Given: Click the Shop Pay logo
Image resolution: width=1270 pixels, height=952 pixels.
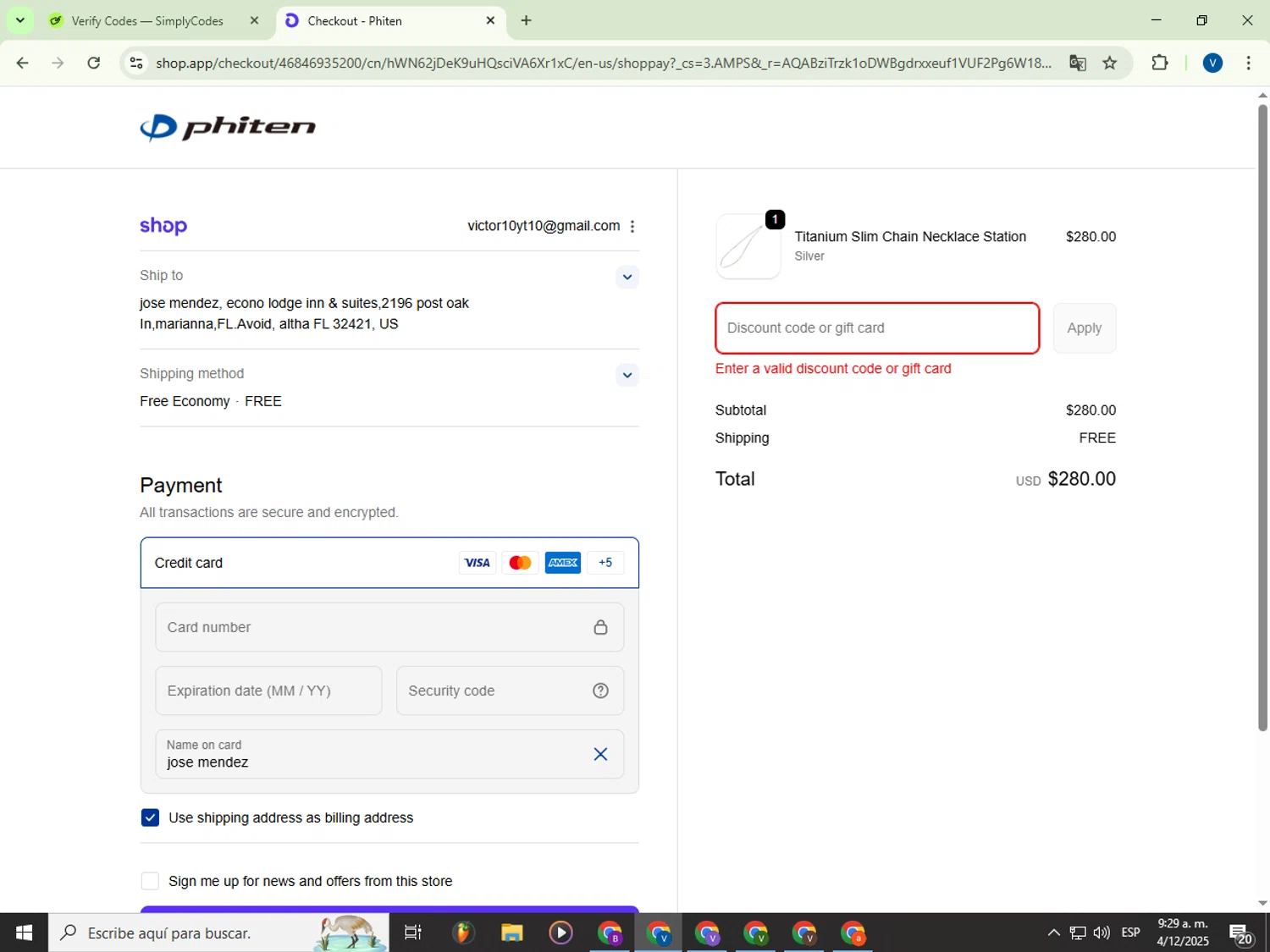Looking at the screenshot, I should [x=163, y=226].
